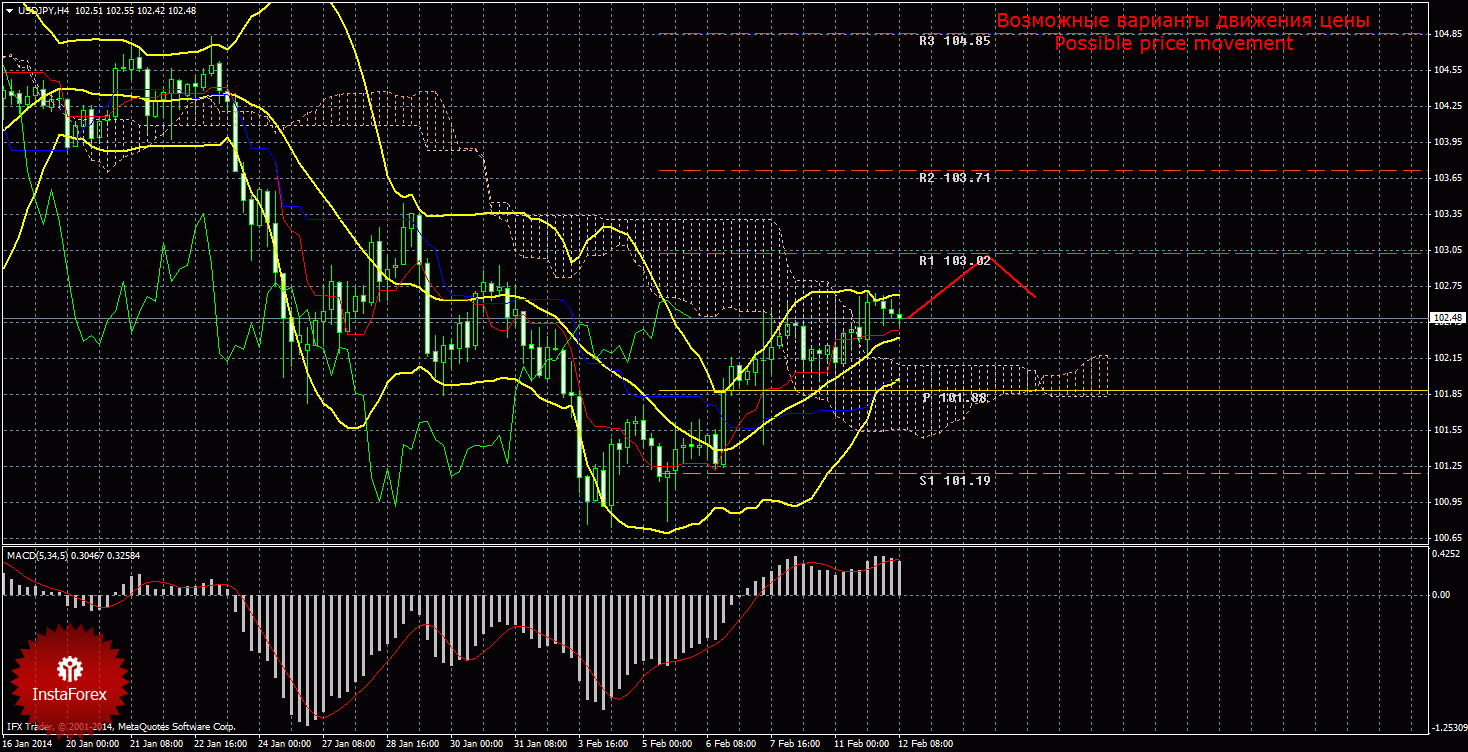Screen dimensions: 1468x752
Task: Click the InstaForex logo badge
Action: coord(69,678)
